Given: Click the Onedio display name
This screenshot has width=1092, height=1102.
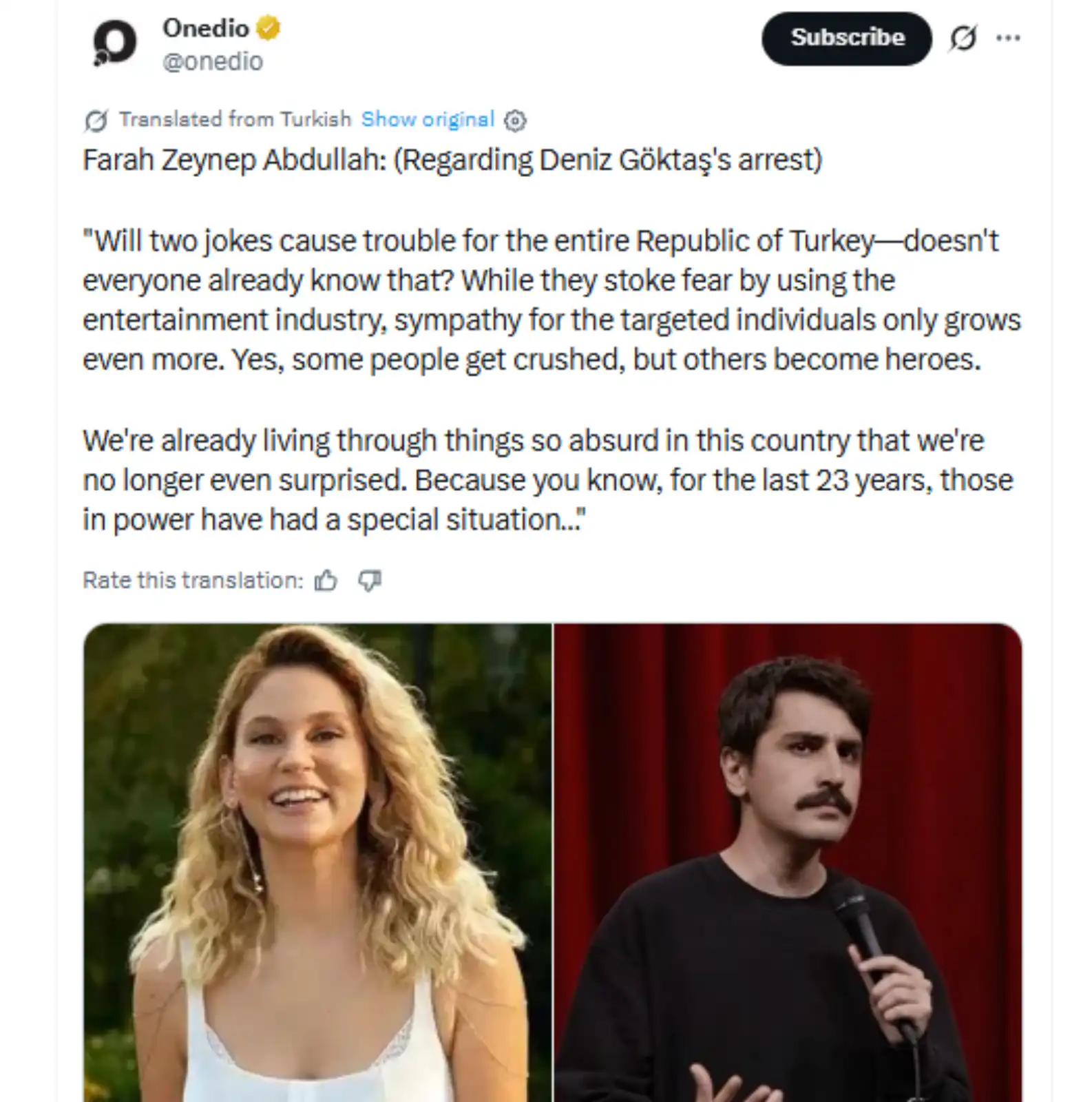Looking at the screenshot, I should 205,28.
